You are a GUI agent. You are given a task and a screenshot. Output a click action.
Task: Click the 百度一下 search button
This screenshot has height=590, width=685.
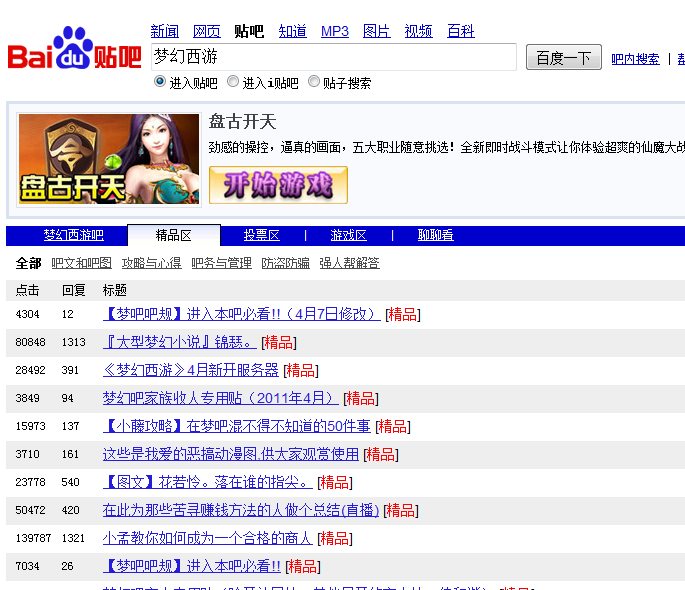pyautogui.click(x=564, y=57)
